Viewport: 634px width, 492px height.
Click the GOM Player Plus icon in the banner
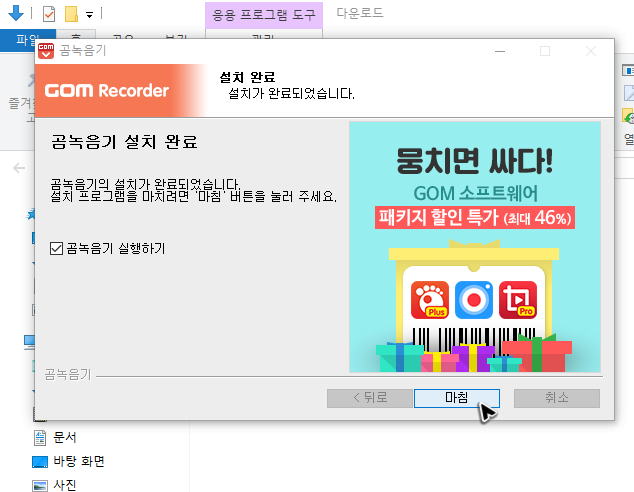pyautogui.click(x=430, y=300)
